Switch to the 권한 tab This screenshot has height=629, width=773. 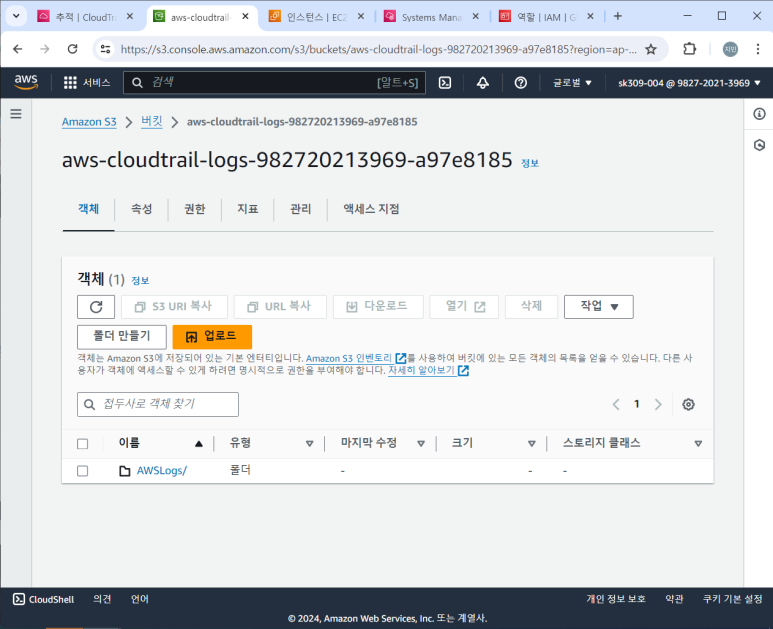tap(195, 209)
